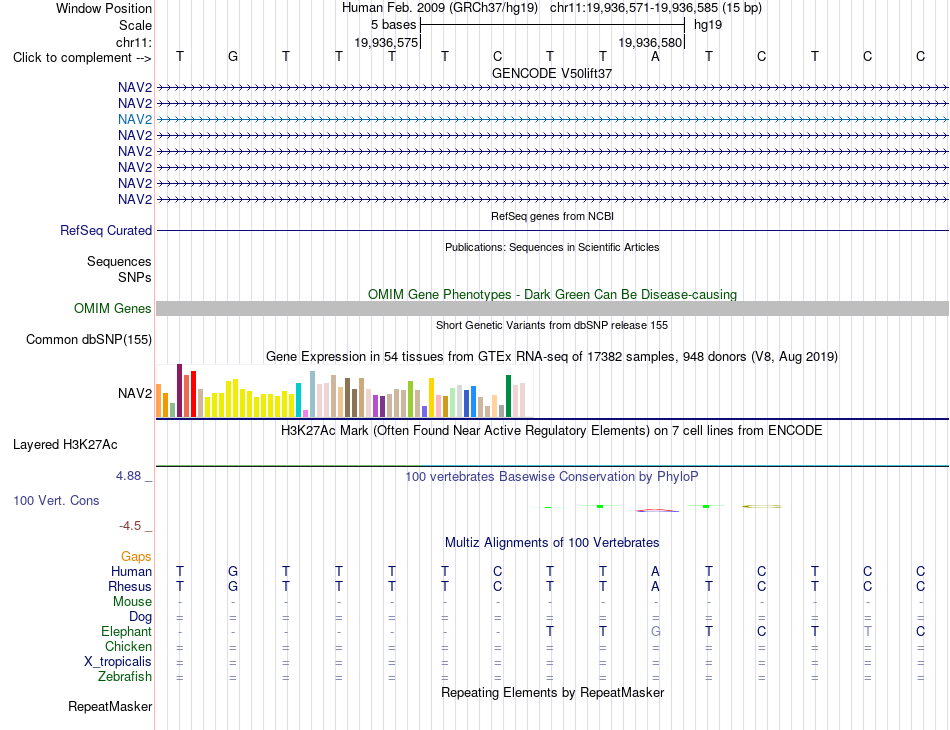Click the 'Rhesus' species label
The width and height of the screenshot is (950, 730).
coord(130,586)
